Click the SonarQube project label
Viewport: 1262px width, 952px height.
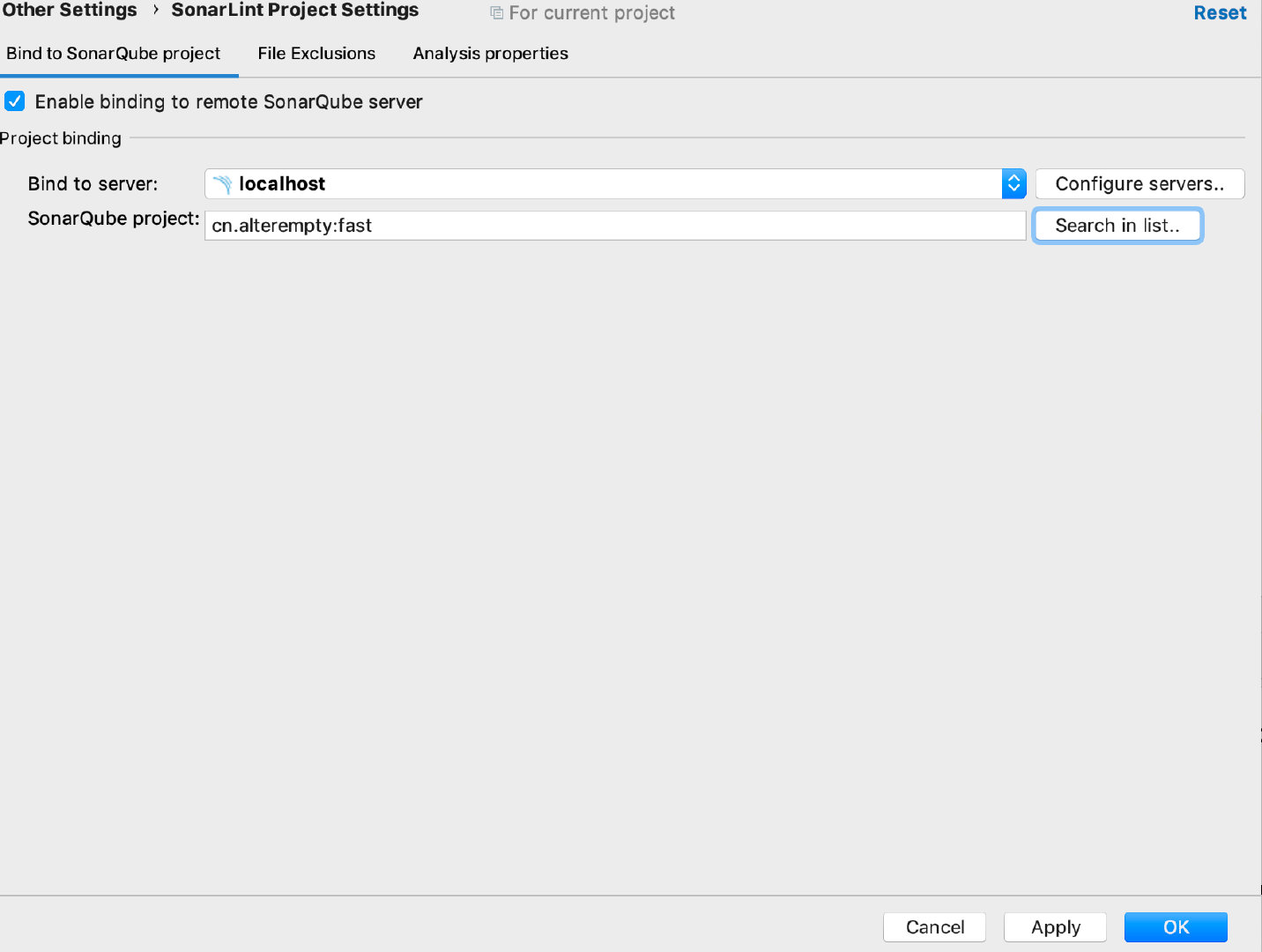click(114, 219)
